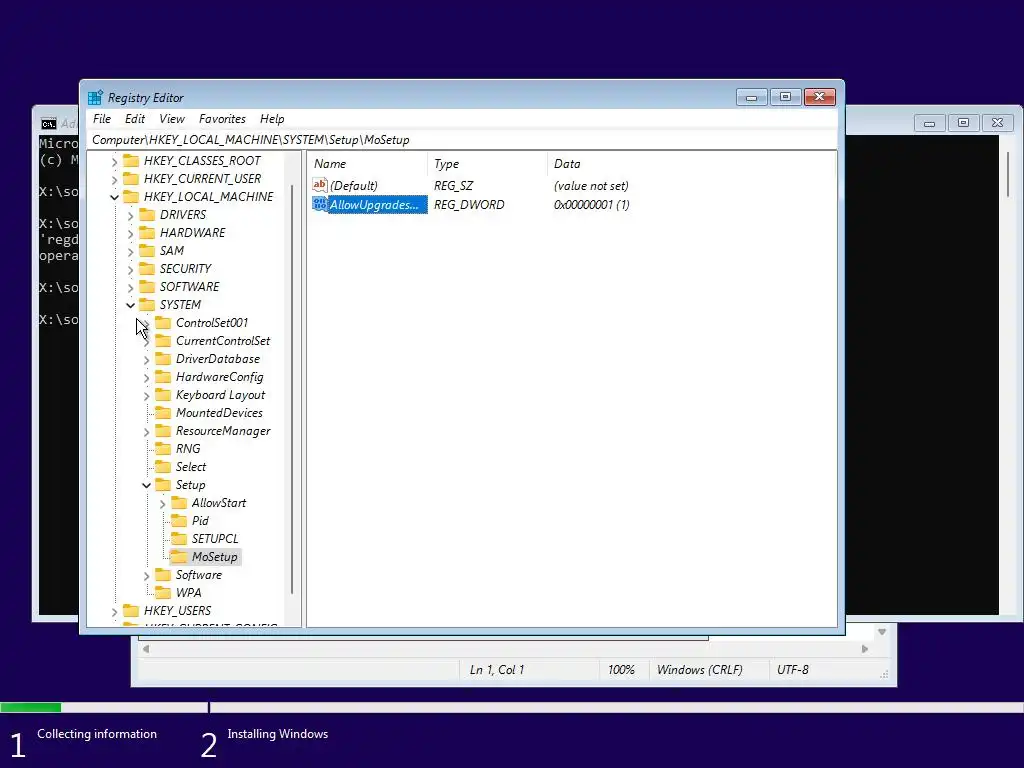1024x768 pixels.
Task: Select the AllowStart key label
Action: tap(219, 503)
